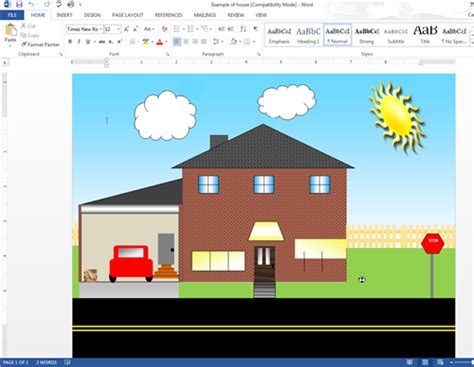Switch to the DESIGN tab
This screenshot has height=367, width=474.
[x=92, y=15]
